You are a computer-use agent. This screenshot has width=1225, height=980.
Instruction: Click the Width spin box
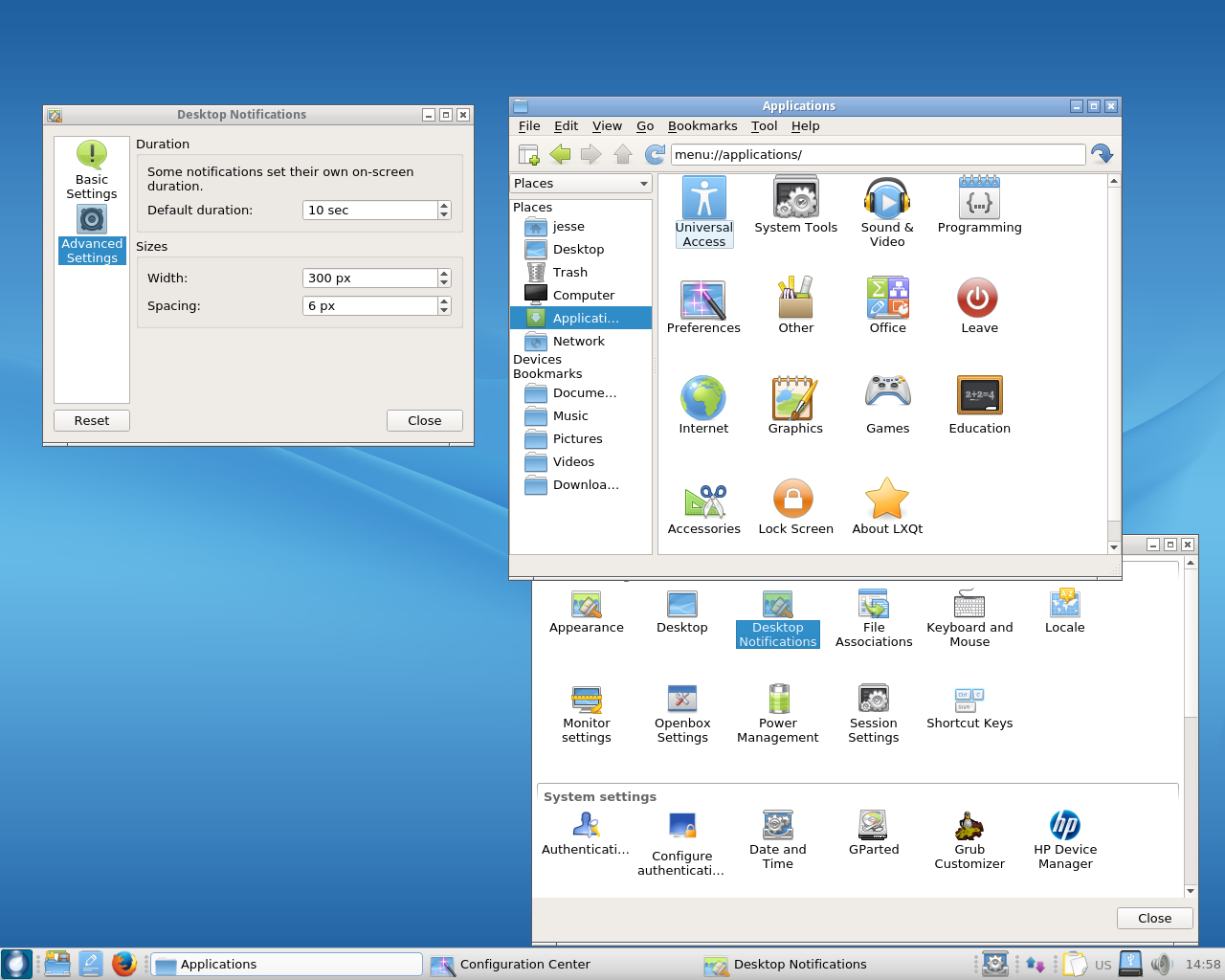tap(376, 278)
